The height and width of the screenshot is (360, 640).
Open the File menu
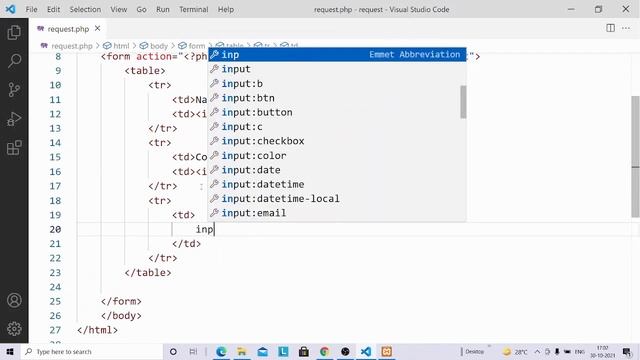pos(31,9)
